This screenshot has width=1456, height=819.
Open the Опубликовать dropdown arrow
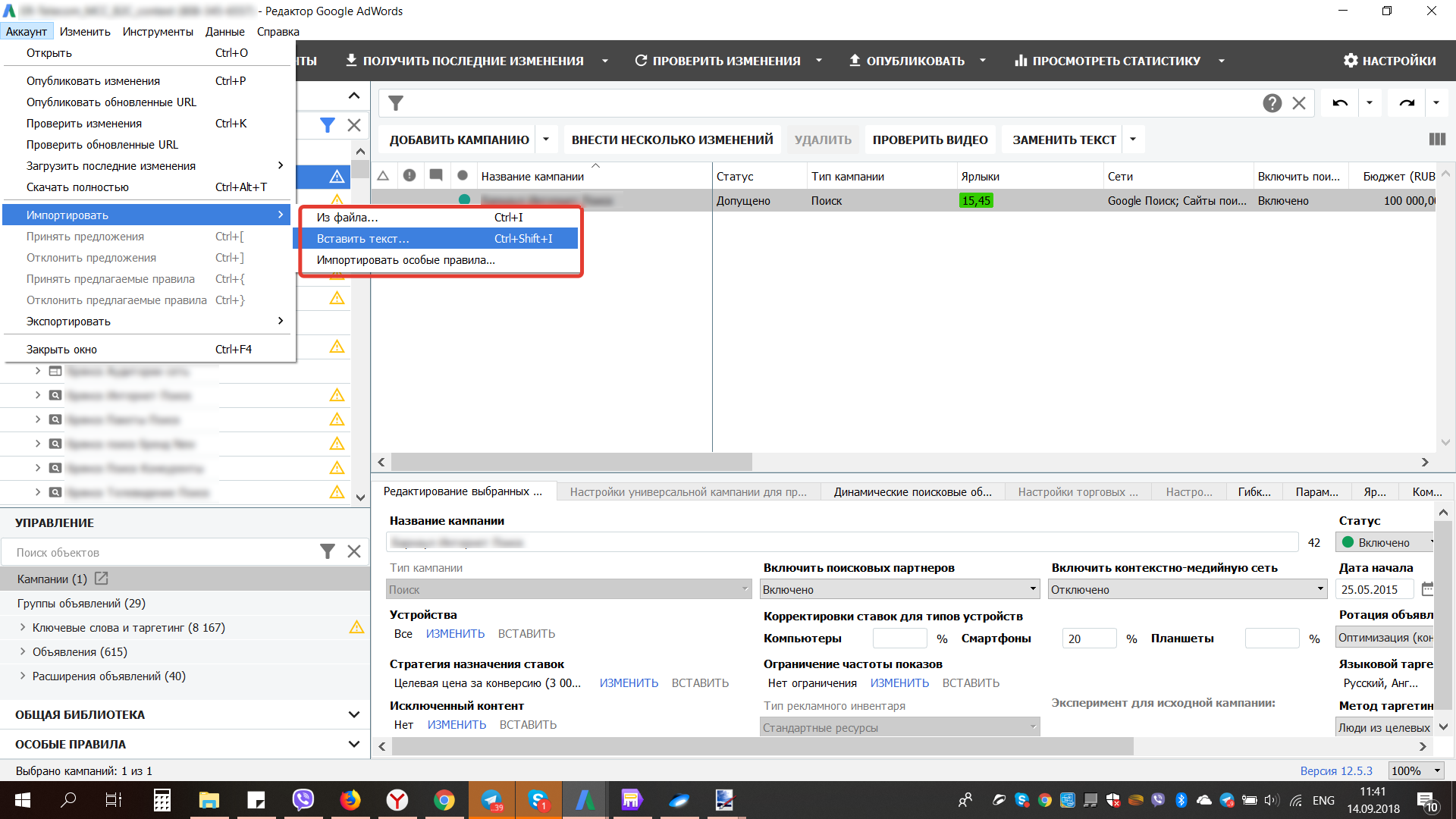point(983,61)
